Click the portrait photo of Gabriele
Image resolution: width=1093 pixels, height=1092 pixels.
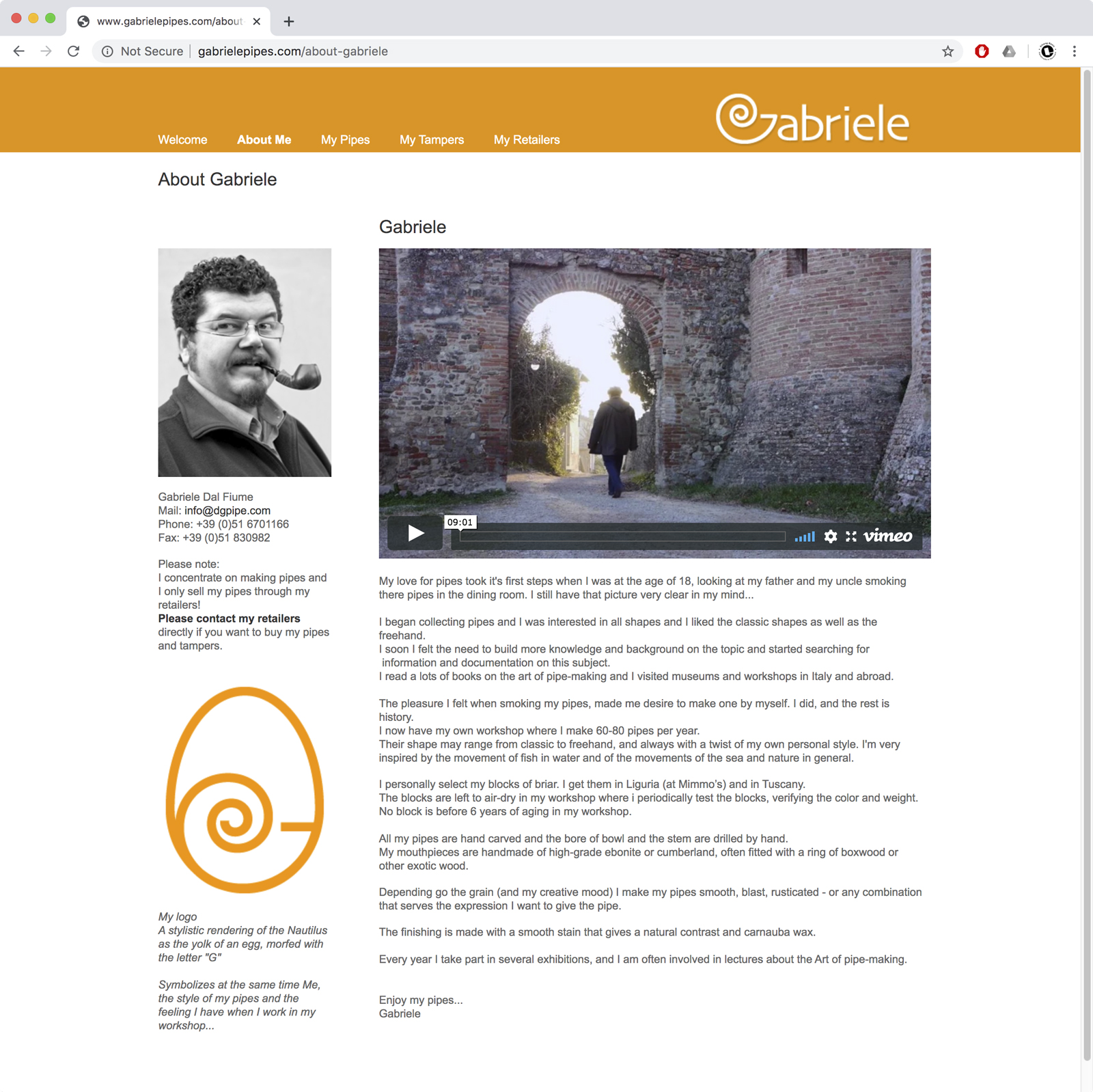tap(245, 362)
